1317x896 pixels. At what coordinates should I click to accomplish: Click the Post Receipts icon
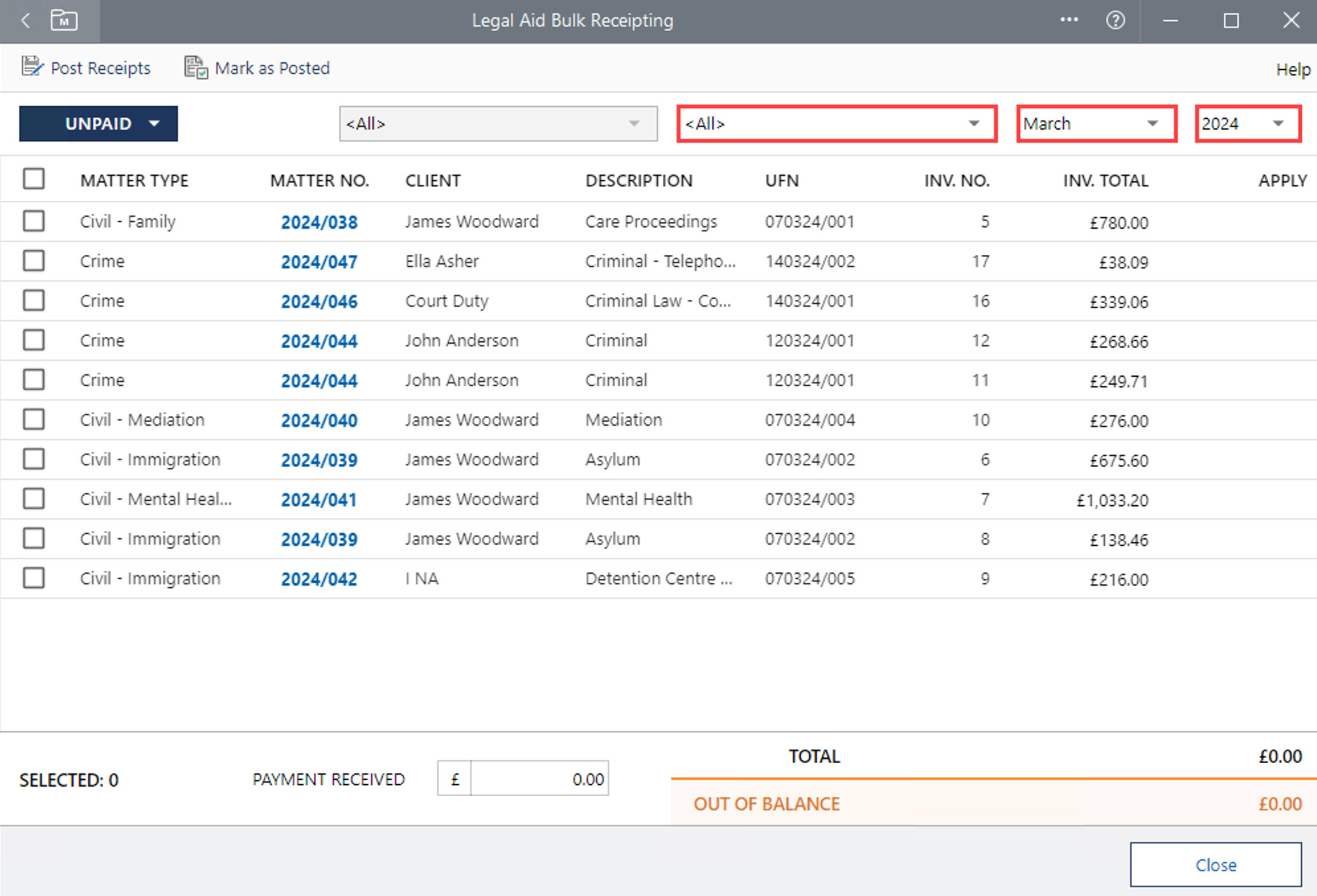[32, 67]
